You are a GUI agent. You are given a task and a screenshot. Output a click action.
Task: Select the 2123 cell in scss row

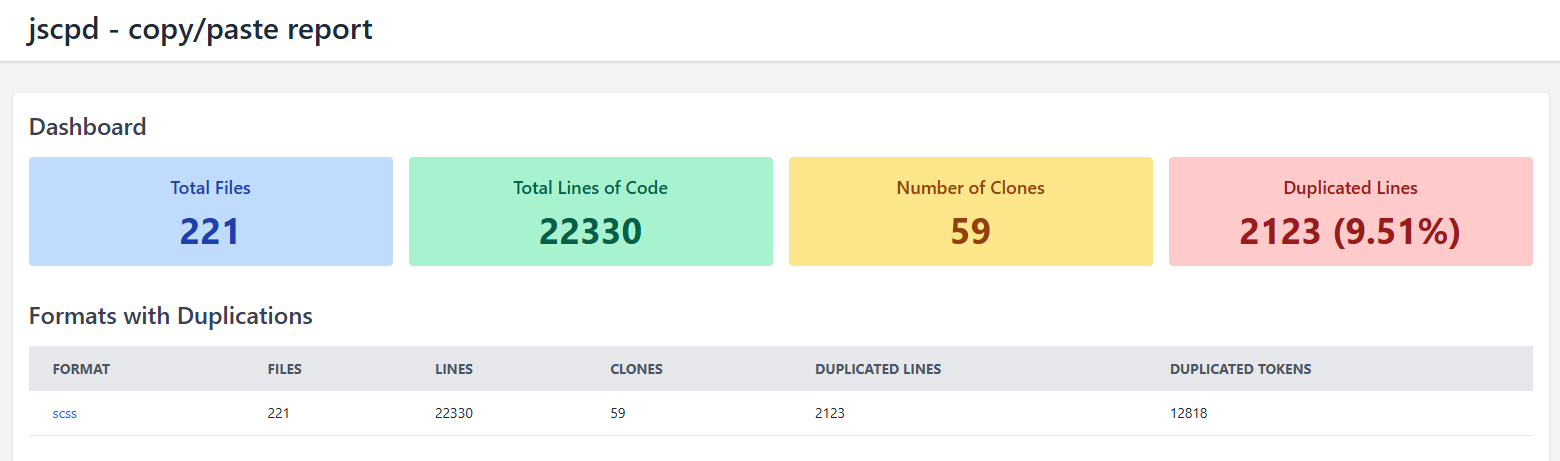click(830, 413)
